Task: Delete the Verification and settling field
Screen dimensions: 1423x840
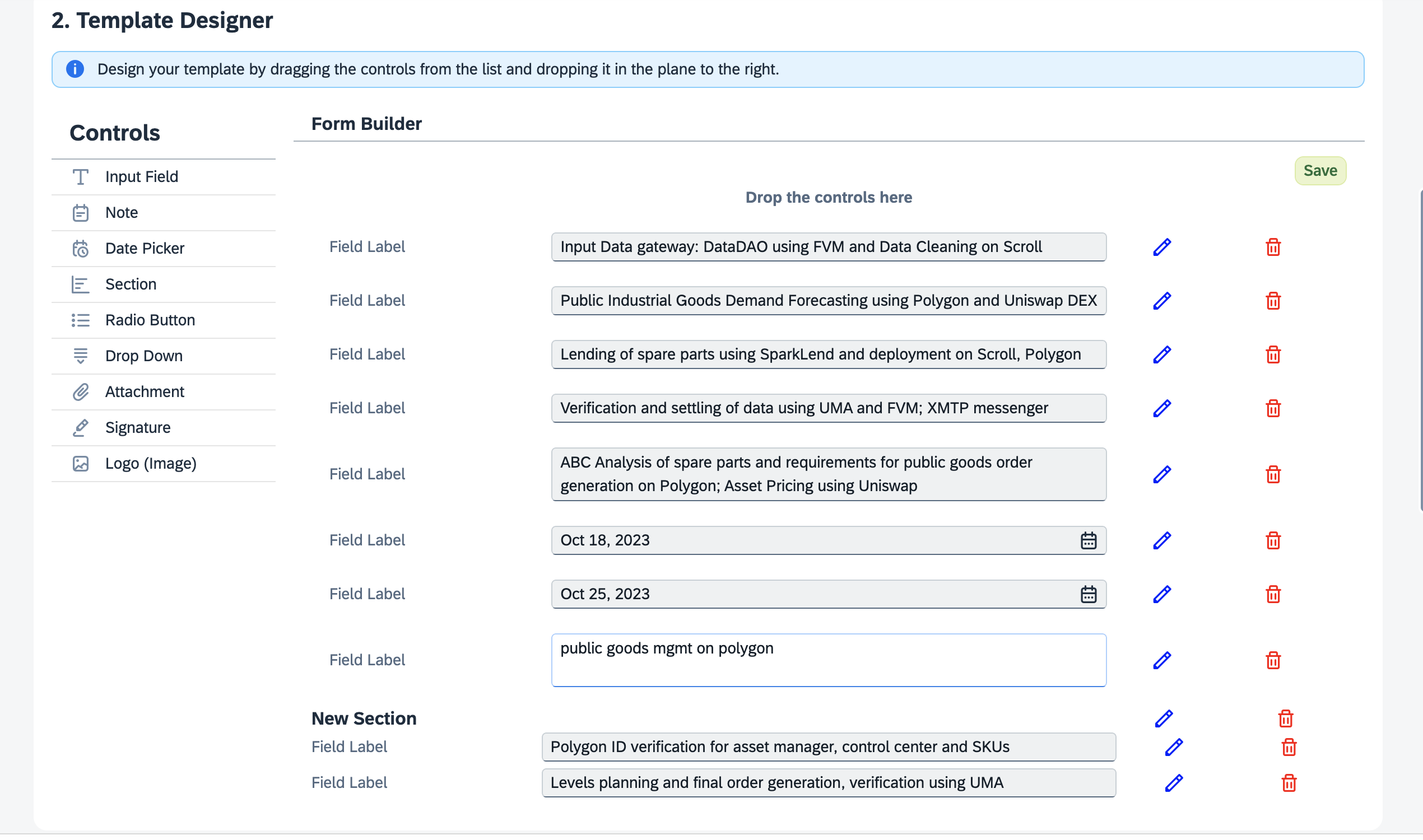Action: pyautogui.click(x=1272, y=408)
